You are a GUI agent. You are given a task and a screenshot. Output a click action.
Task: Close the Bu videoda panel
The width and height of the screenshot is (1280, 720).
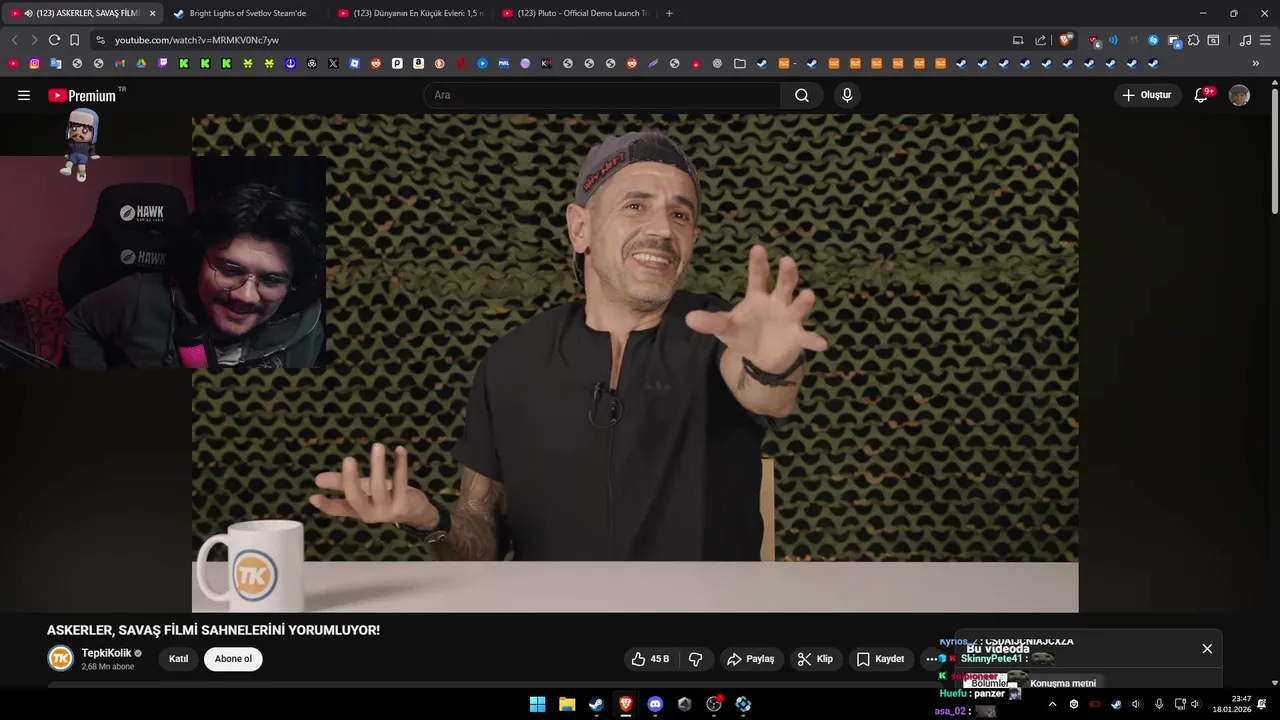1207,649
